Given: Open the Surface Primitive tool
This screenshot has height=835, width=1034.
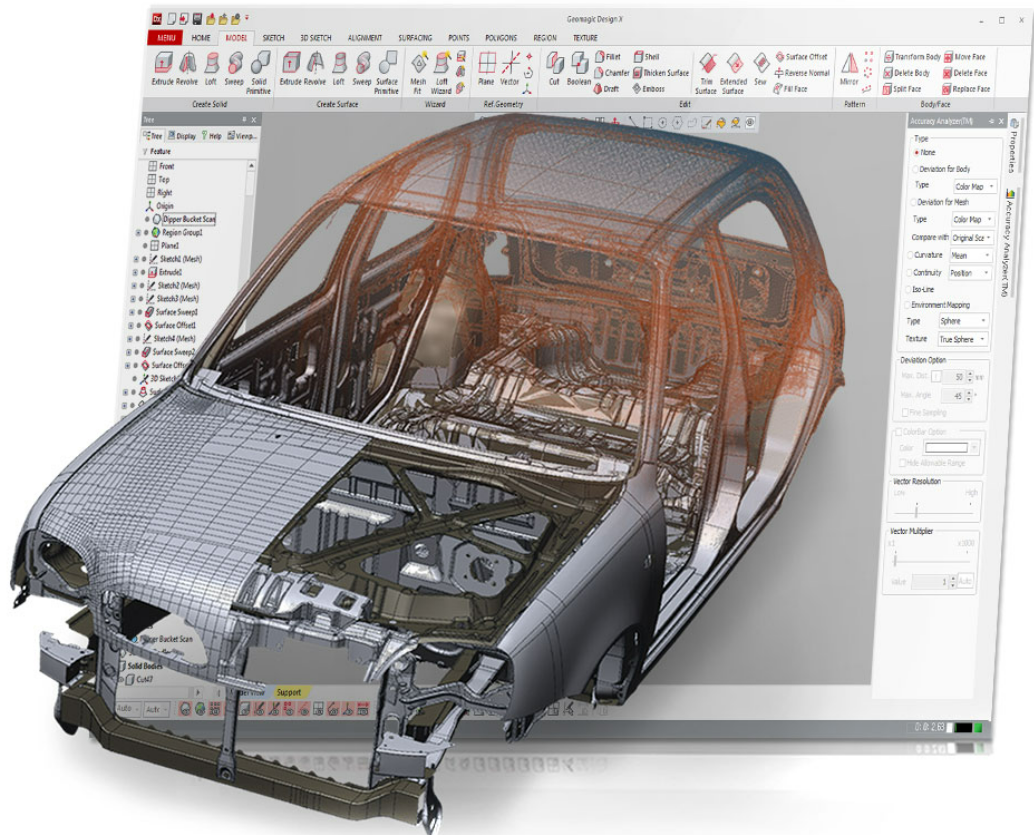Looking at the screenshot, I should click(386, 73).
